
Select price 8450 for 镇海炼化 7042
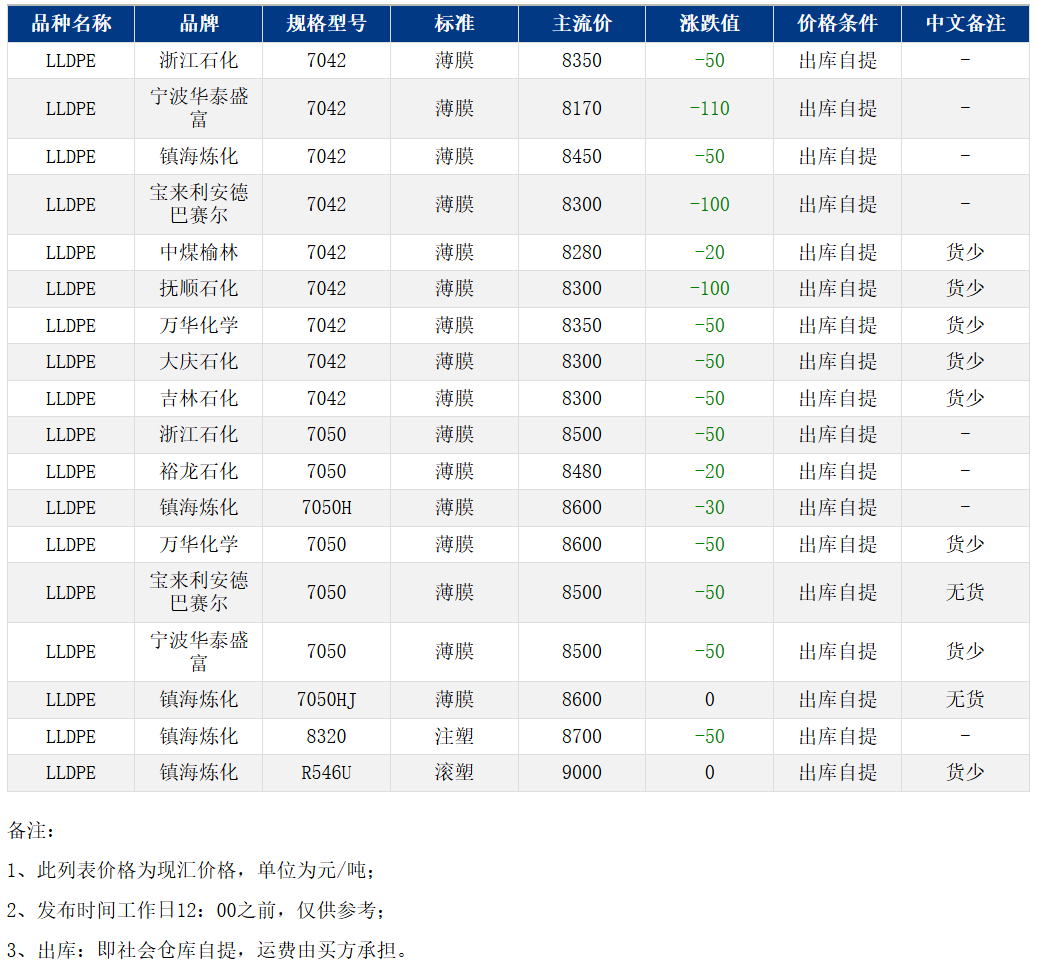(x=582, y=157)
